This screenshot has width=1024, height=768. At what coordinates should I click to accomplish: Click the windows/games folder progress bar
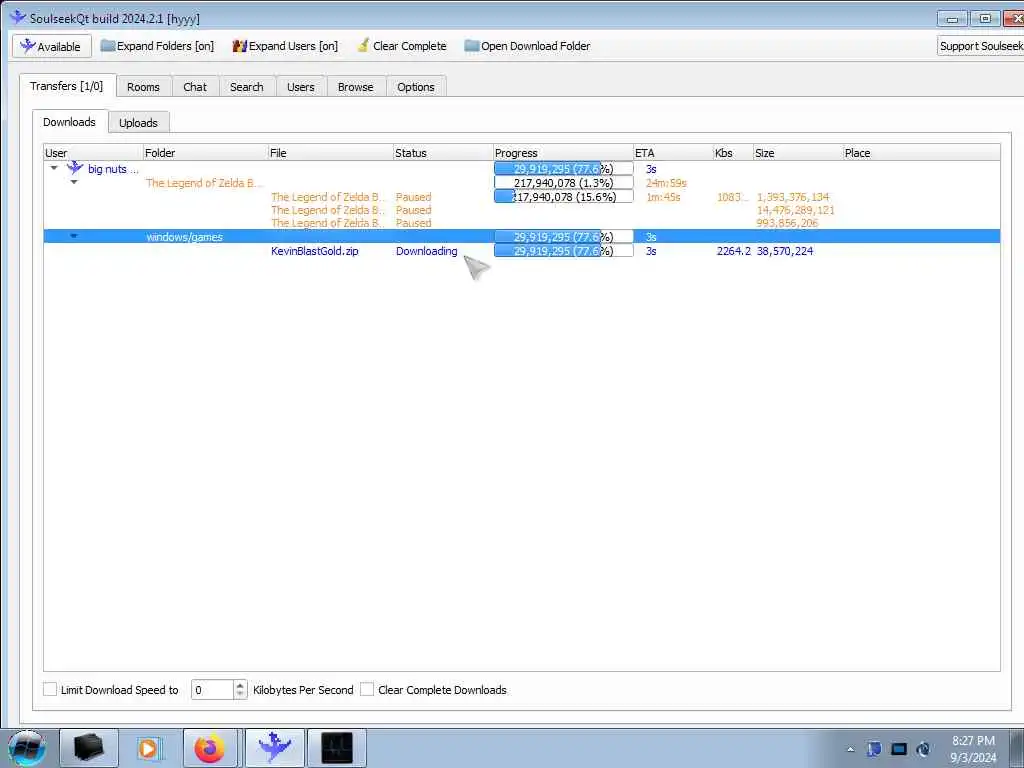(x=564, y=236)
